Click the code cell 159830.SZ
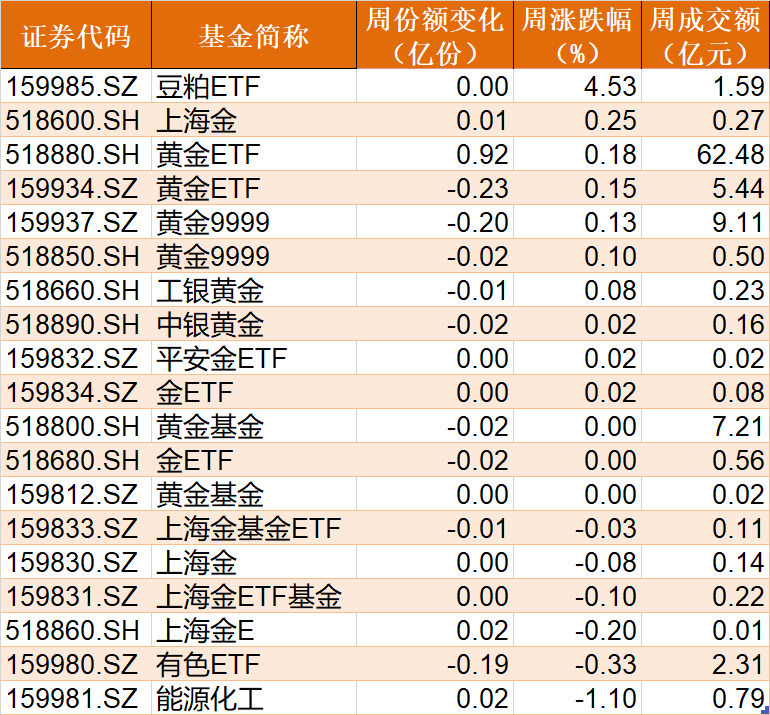Viewport: 770px width, 715px height. (72, 562)
